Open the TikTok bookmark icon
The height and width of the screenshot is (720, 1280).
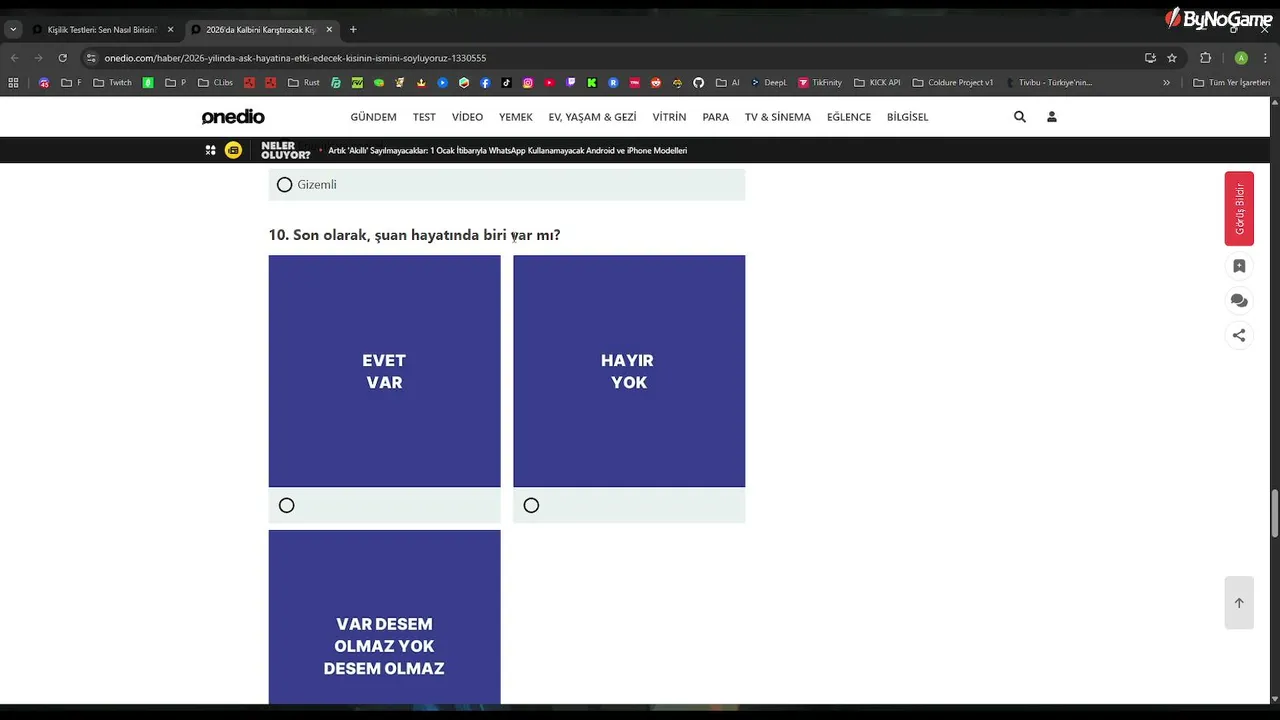pos(506,83)
